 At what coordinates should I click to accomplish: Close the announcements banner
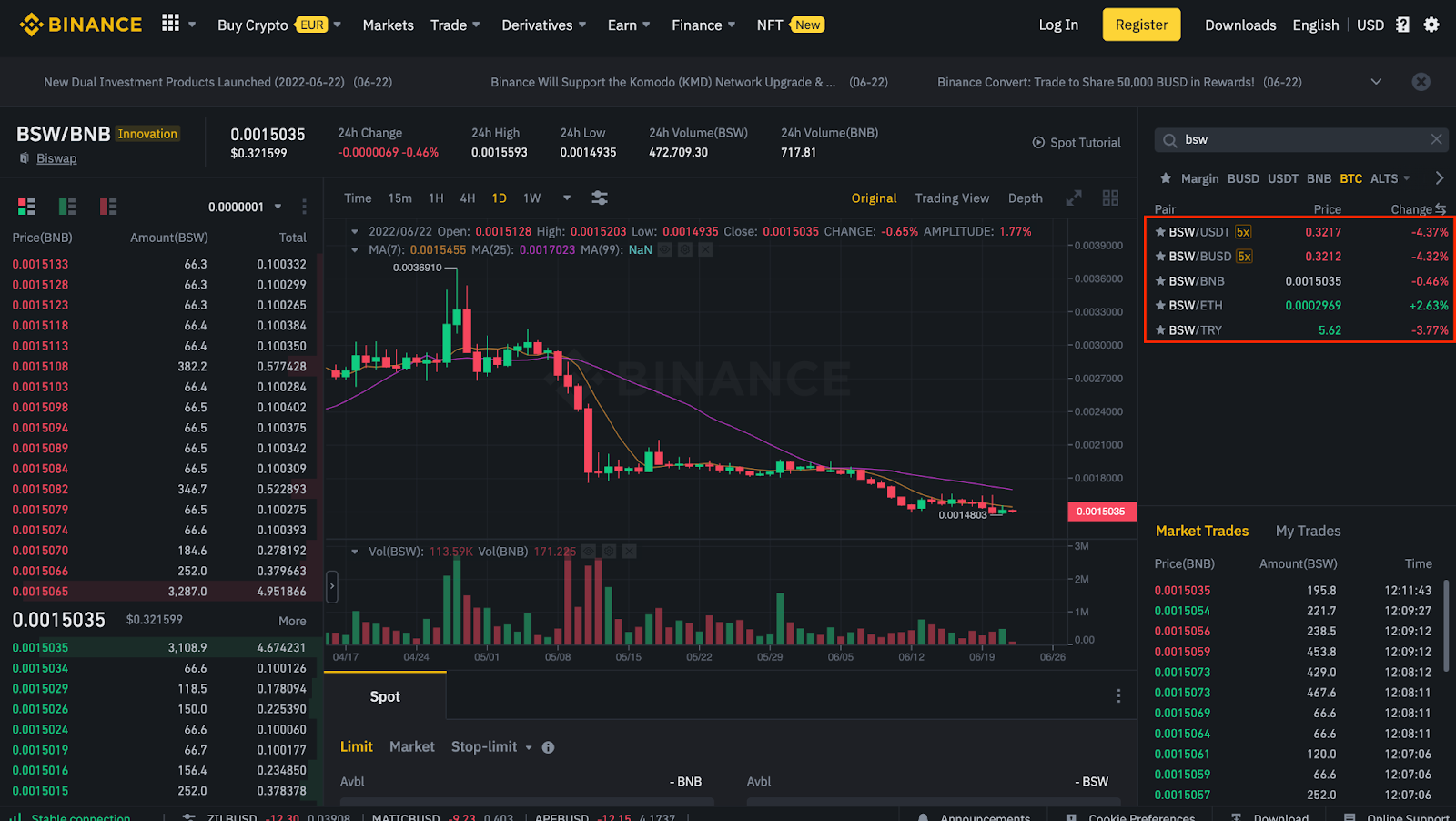point(1421,82)
